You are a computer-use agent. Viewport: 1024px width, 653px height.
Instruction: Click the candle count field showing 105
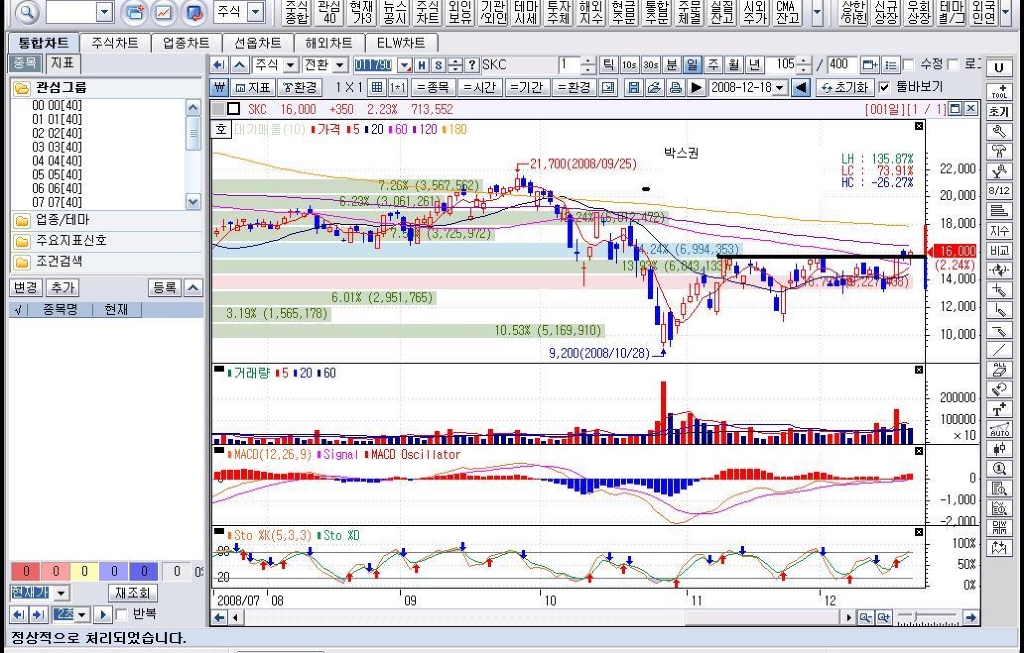(x=783, y=65)
